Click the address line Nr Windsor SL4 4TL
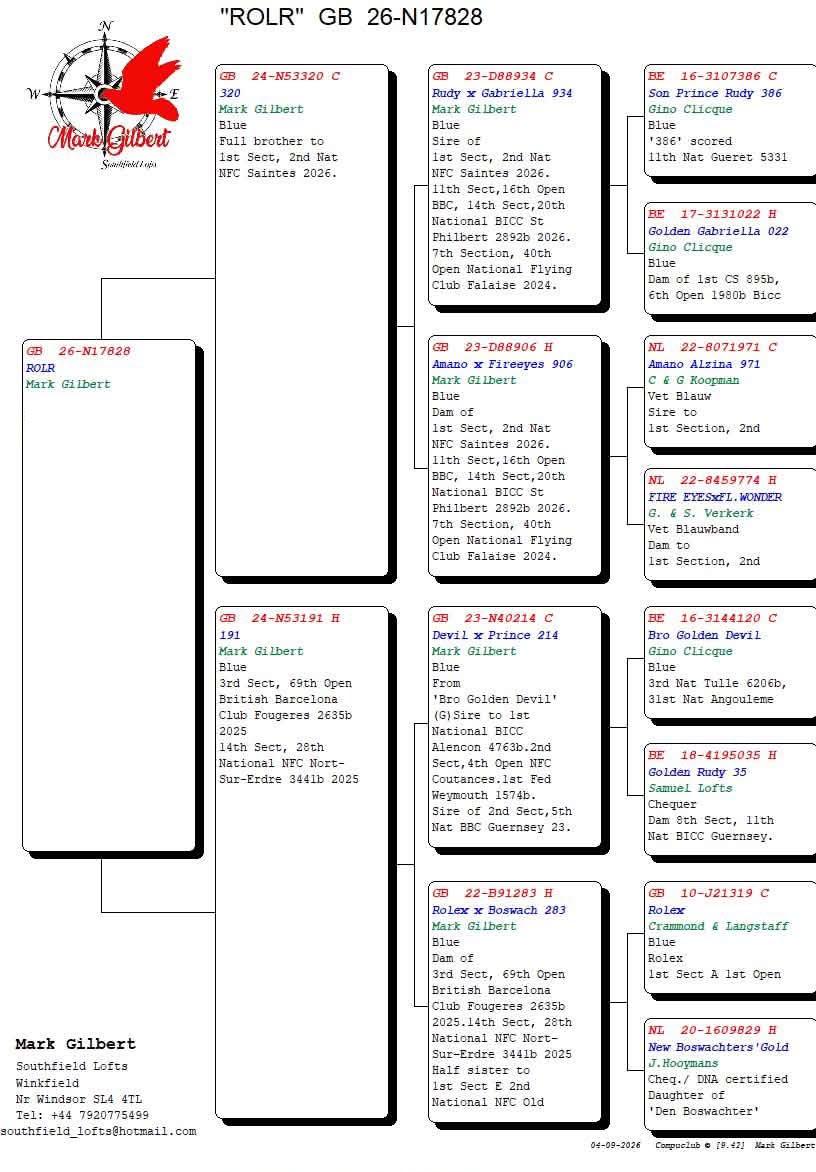The width and height of the screenshot is (816, 1172). 78,1099
